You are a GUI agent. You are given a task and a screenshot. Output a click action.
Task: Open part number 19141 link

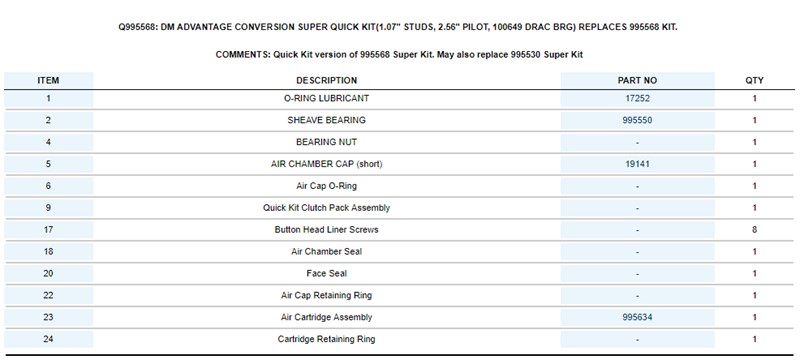click(x=637, y=164)
